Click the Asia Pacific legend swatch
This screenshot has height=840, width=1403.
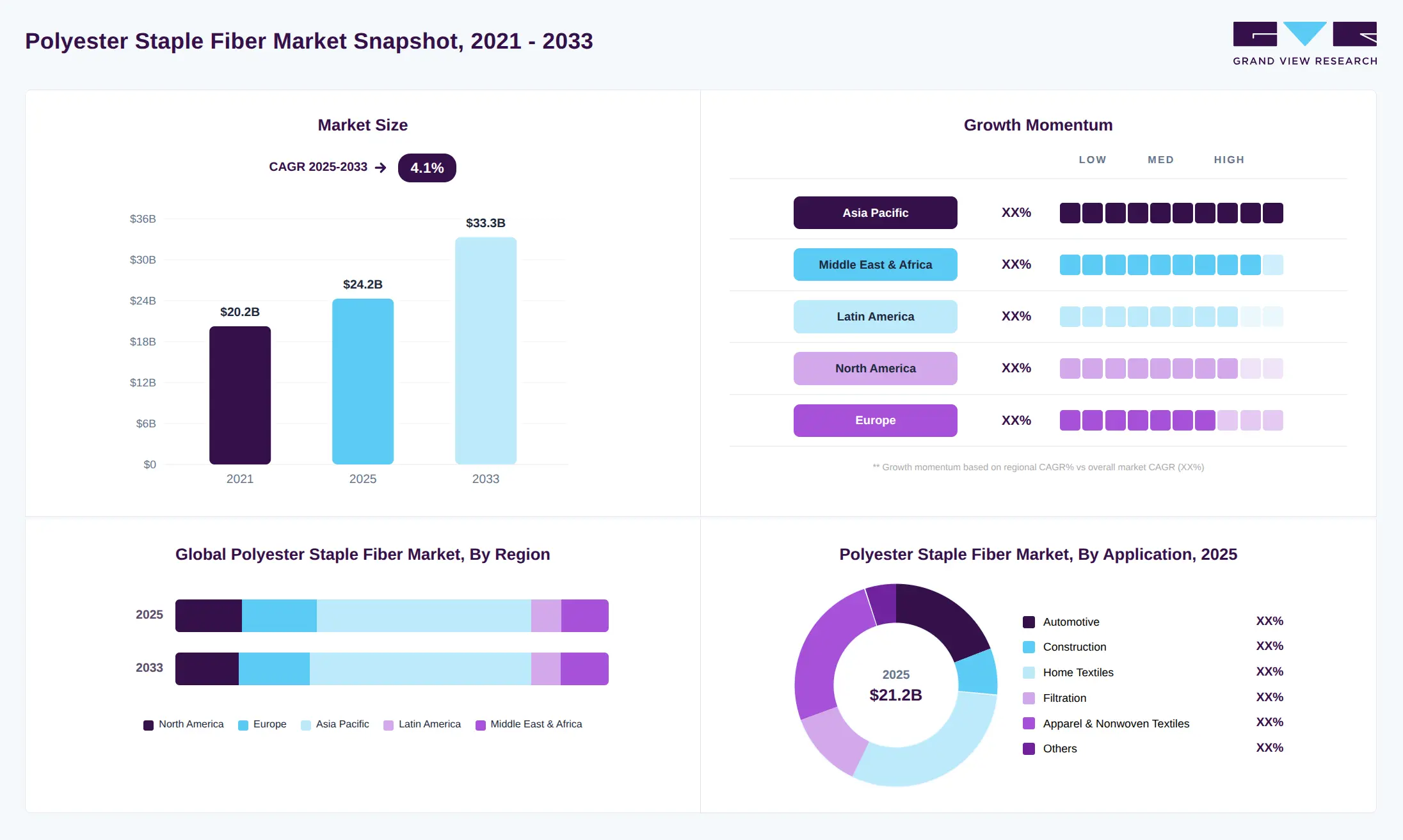[306, 725]
